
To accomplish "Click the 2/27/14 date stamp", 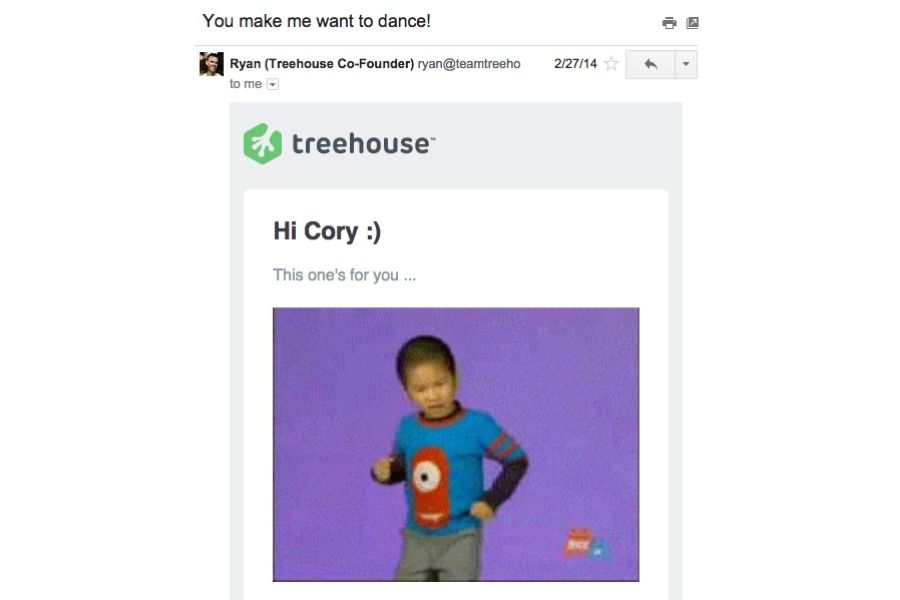I will (575, 64).
